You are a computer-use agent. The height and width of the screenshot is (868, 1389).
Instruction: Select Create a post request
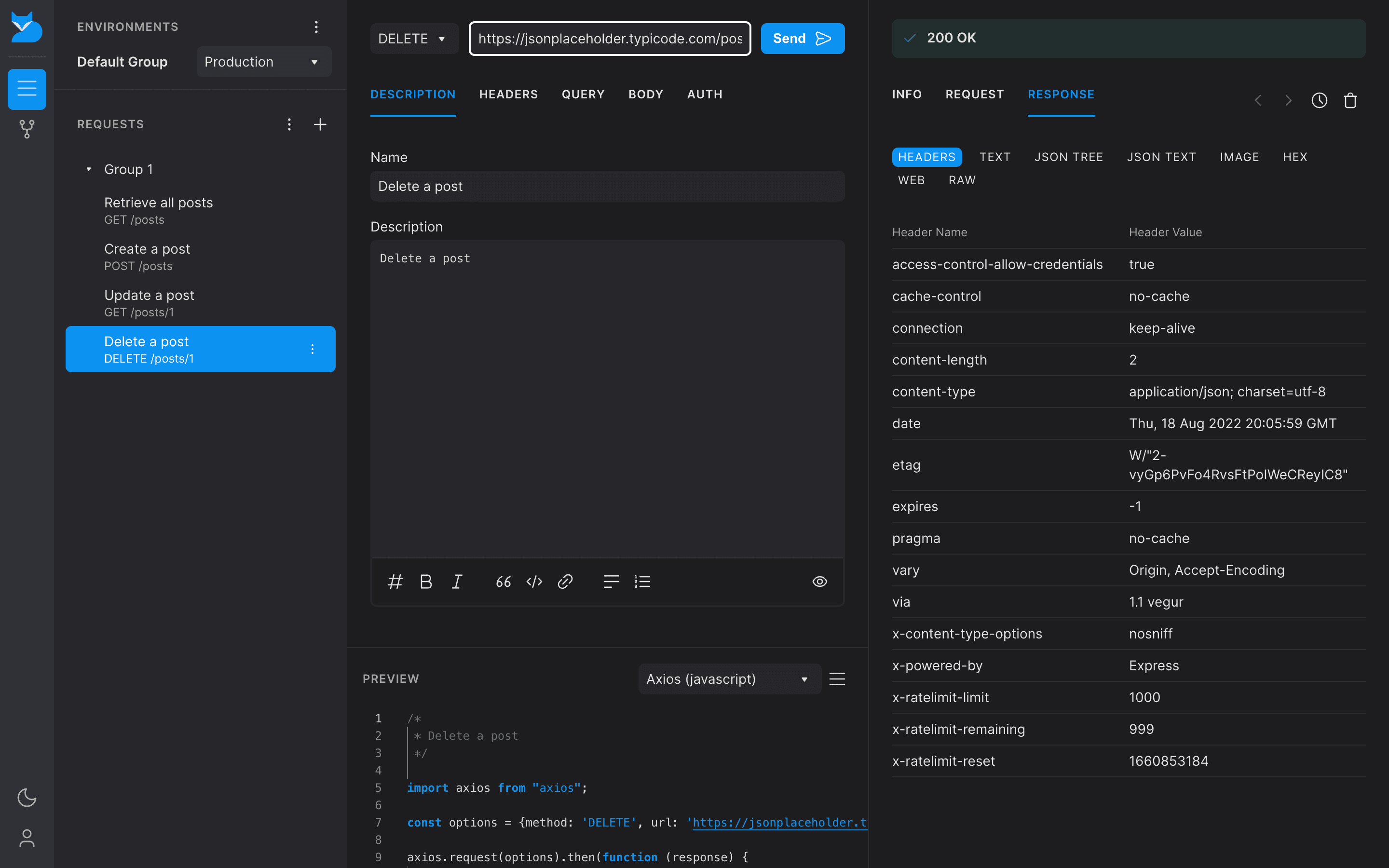pos(200,257)
